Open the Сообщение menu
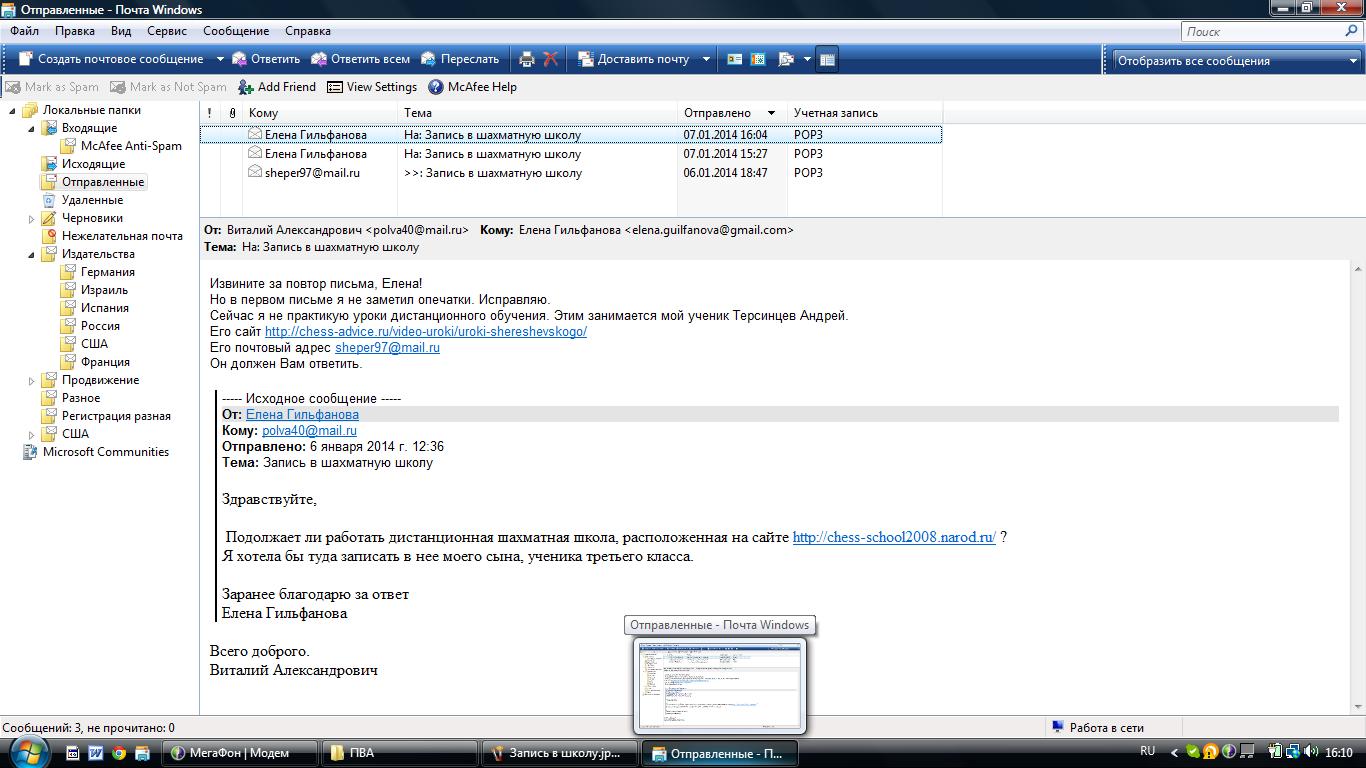This screenshot has height=768, width=1366. [236, 31]
